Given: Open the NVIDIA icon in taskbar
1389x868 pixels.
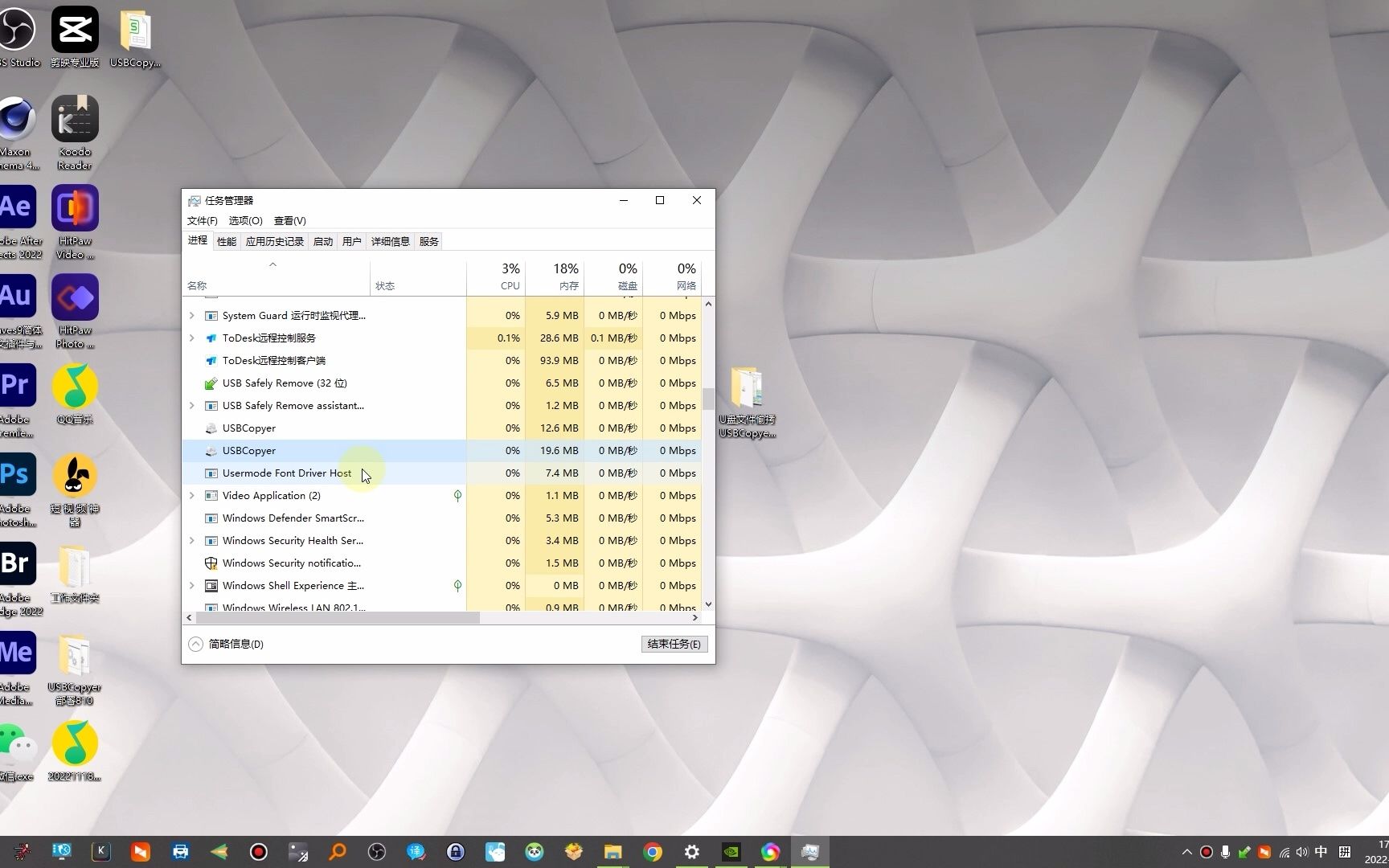Looking at the screenshot, I should pos(731,852).
